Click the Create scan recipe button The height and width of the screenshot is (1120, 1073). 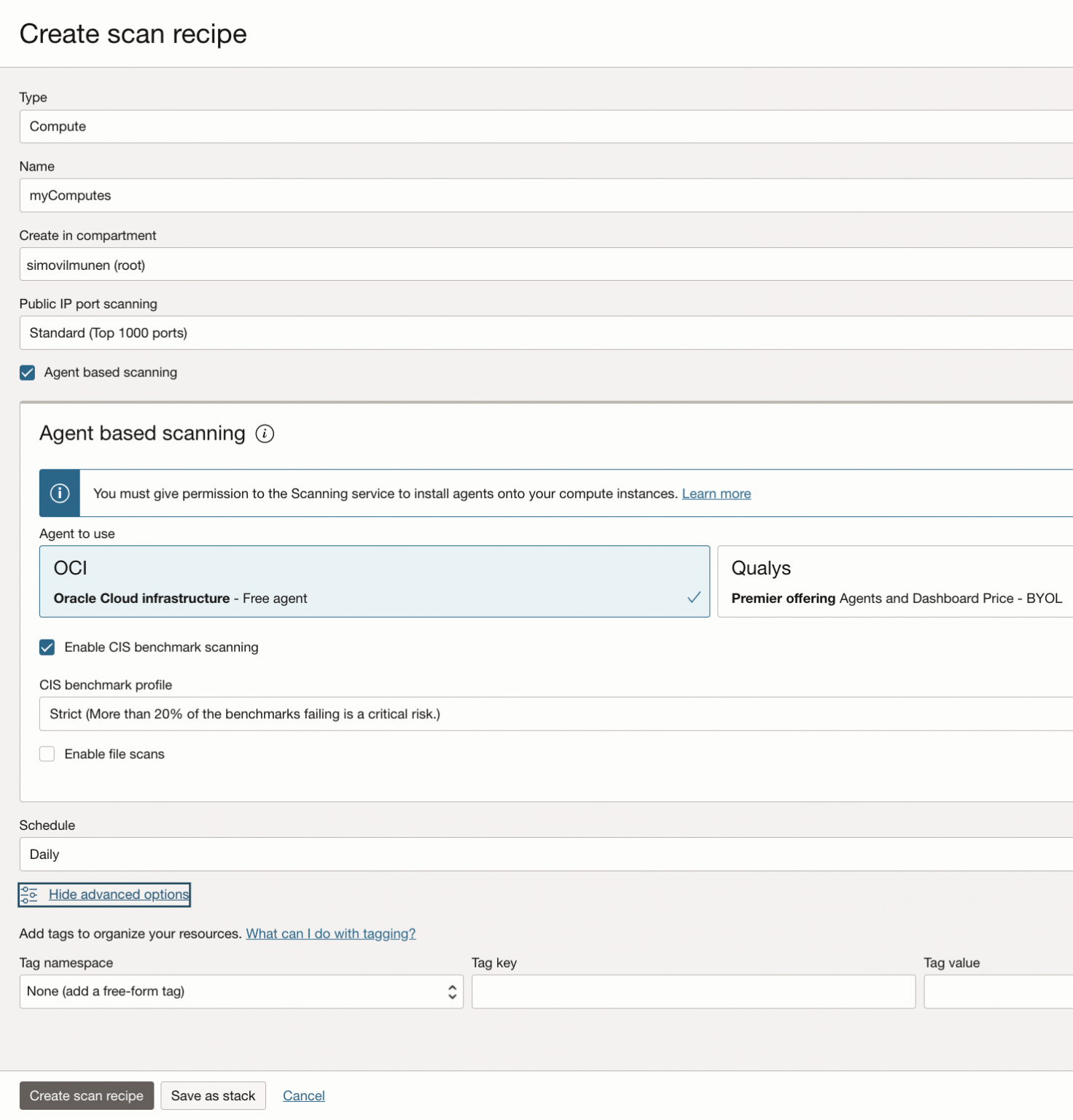click(x=87, y=1096)
